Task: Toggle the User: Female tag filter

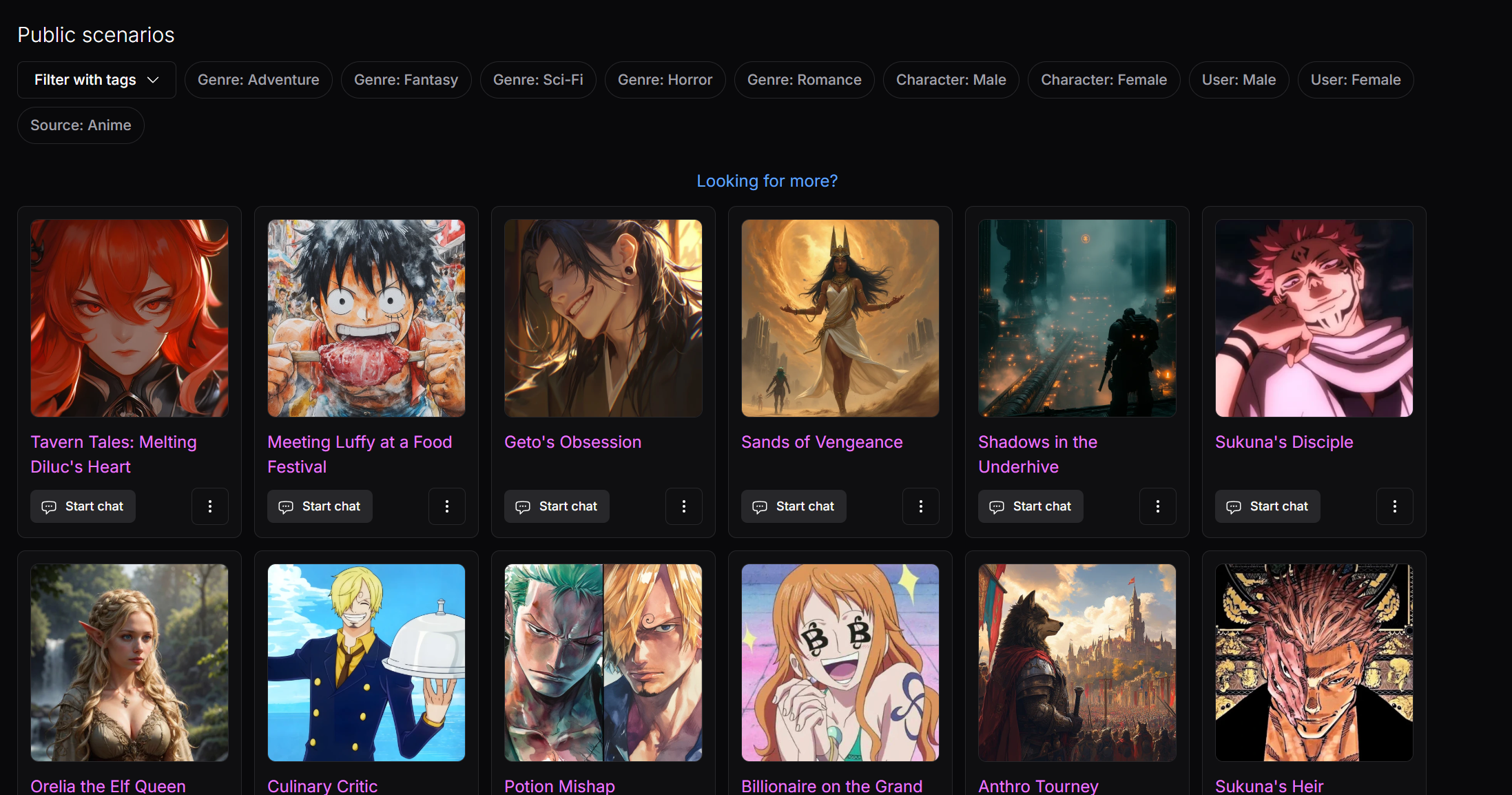Action: point(1356,80)
